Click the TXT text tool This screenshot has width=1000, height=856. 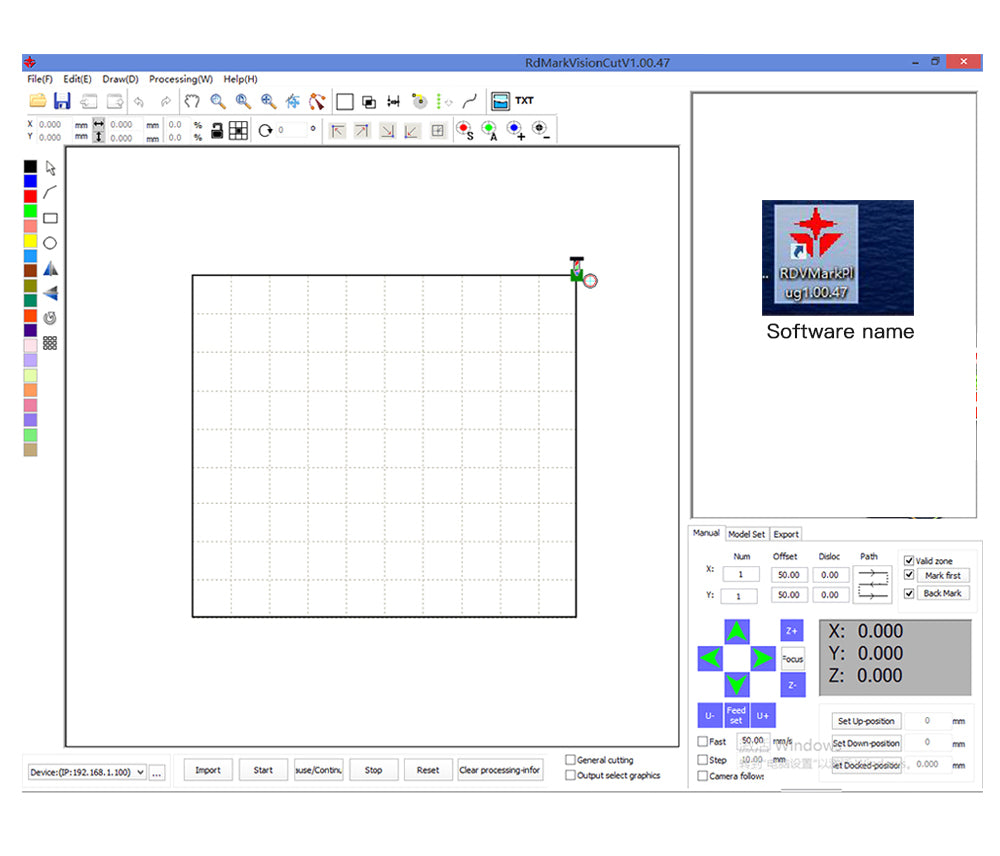pos(525,101)
